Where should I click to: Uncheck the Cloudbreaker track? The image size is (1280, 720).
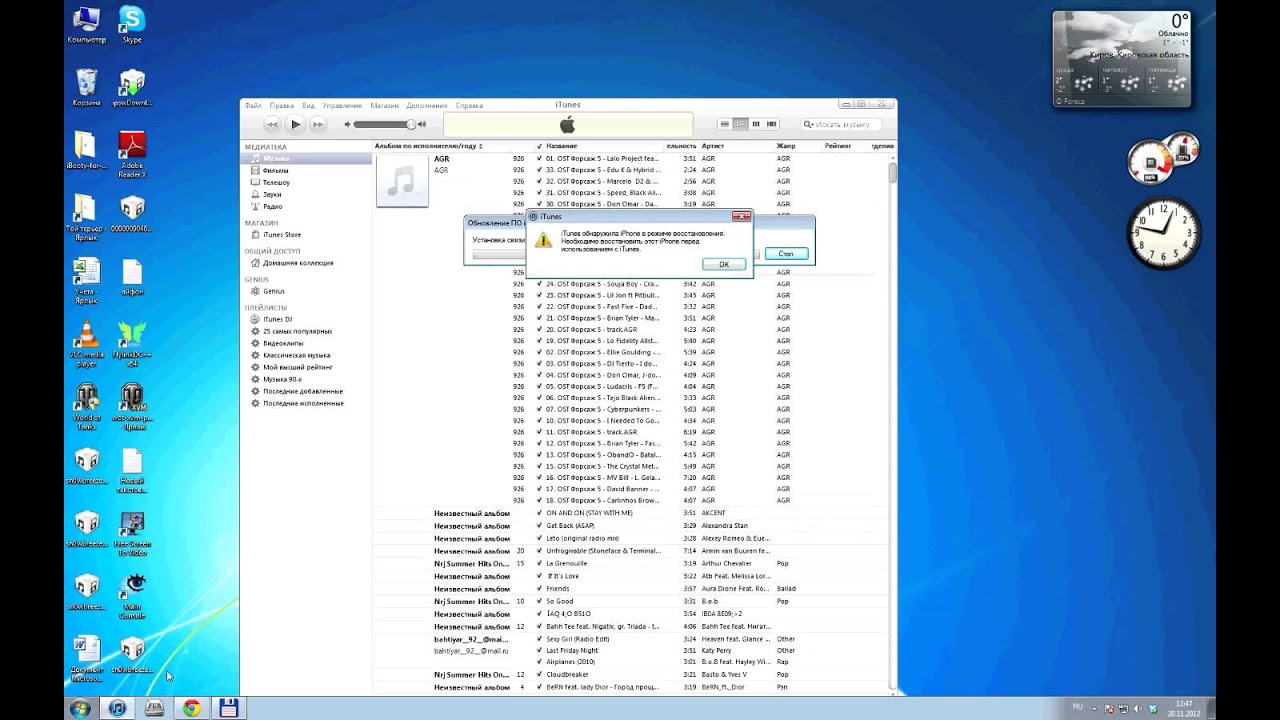tap(539, 674)
